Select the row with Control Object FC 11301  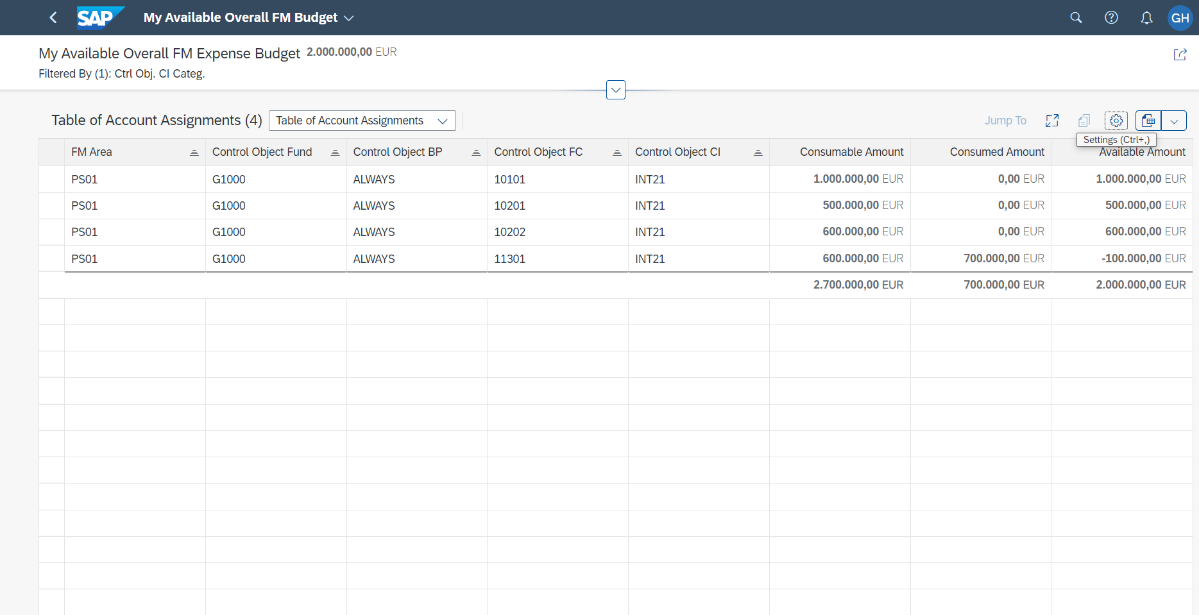click(x=52, y=259)
